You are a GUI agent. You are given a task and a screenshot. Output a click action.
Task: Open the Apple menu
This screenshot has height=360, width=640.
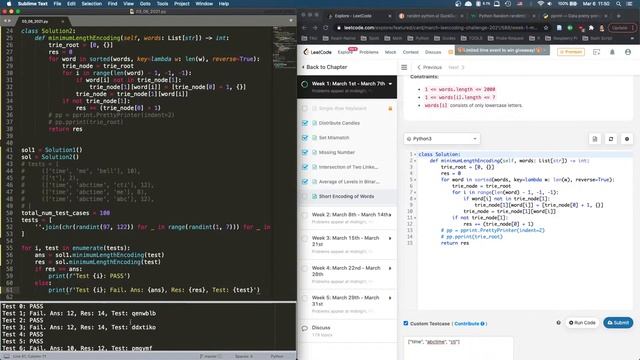[x=9, y=4]
